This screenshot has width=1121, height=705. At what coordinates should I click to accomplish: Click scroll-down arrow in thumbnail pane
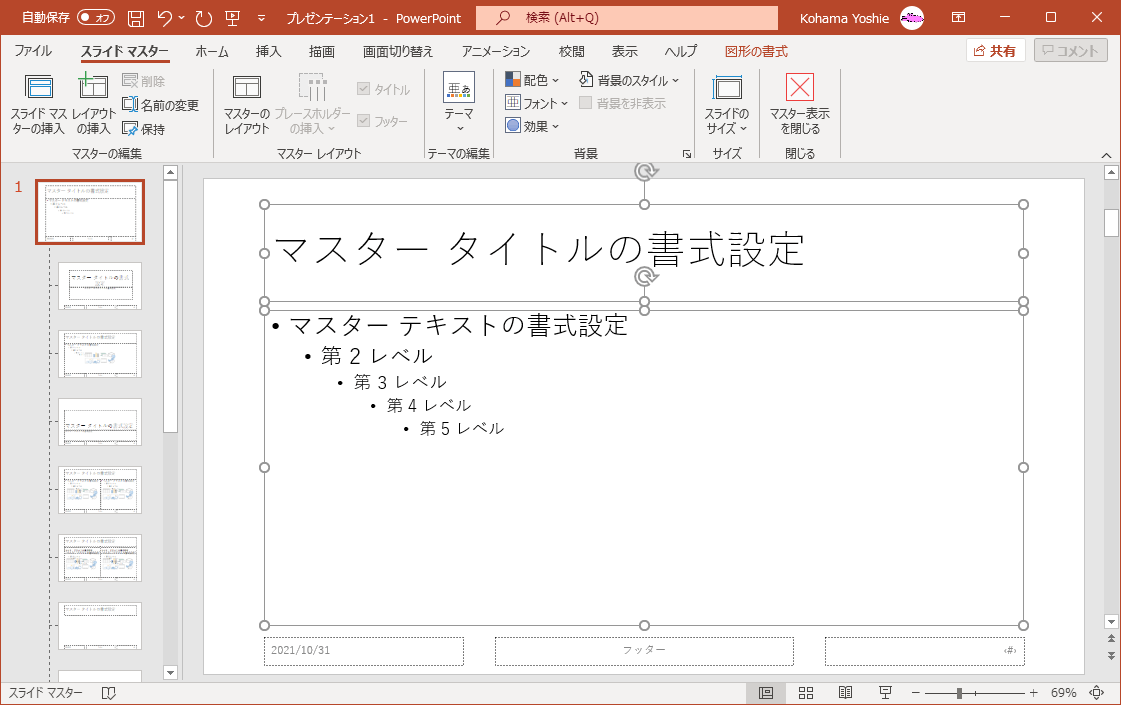click(x=170, y=672)
